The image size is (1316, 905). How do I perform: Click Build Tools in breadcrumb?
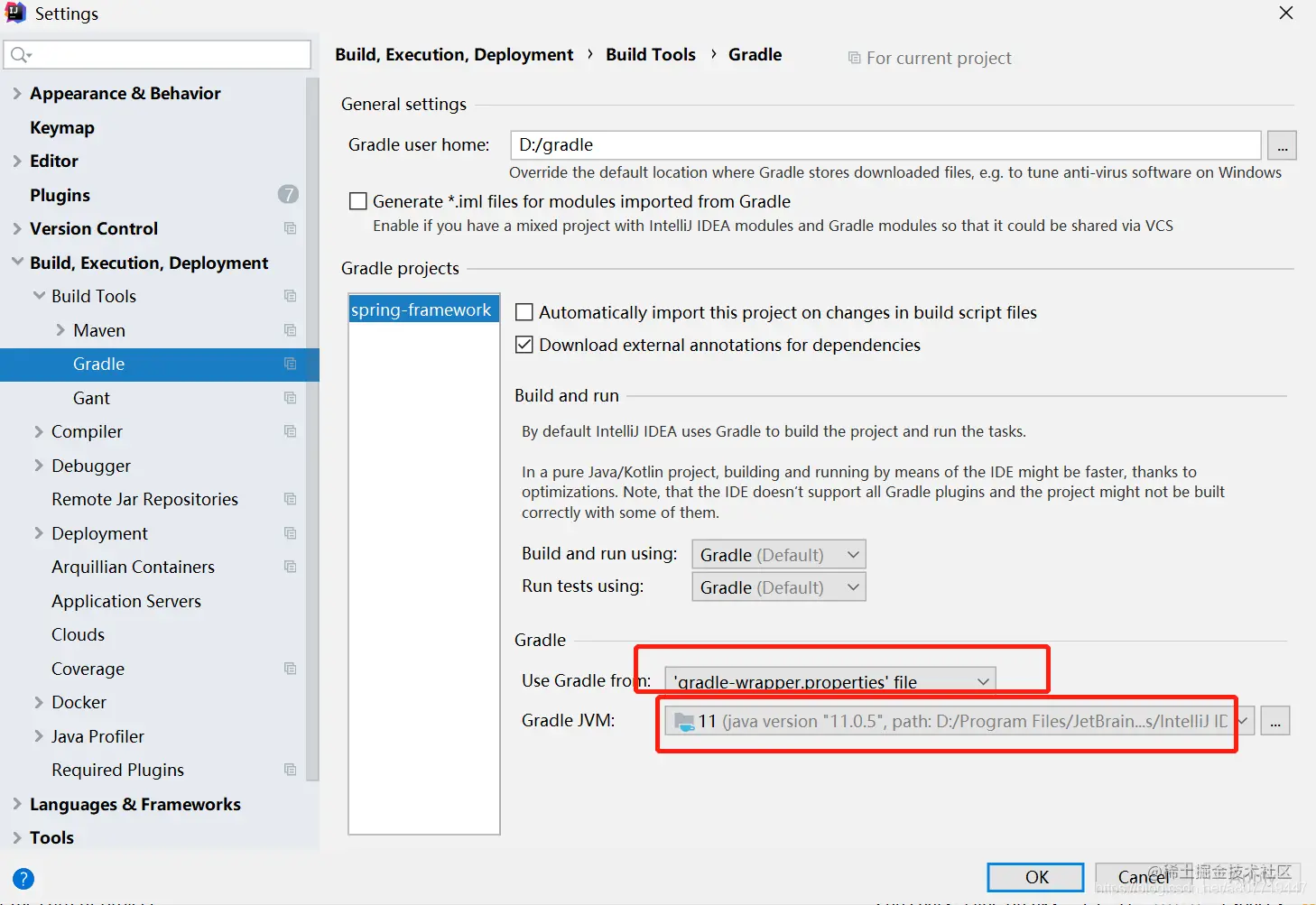[x=651, y=54]
